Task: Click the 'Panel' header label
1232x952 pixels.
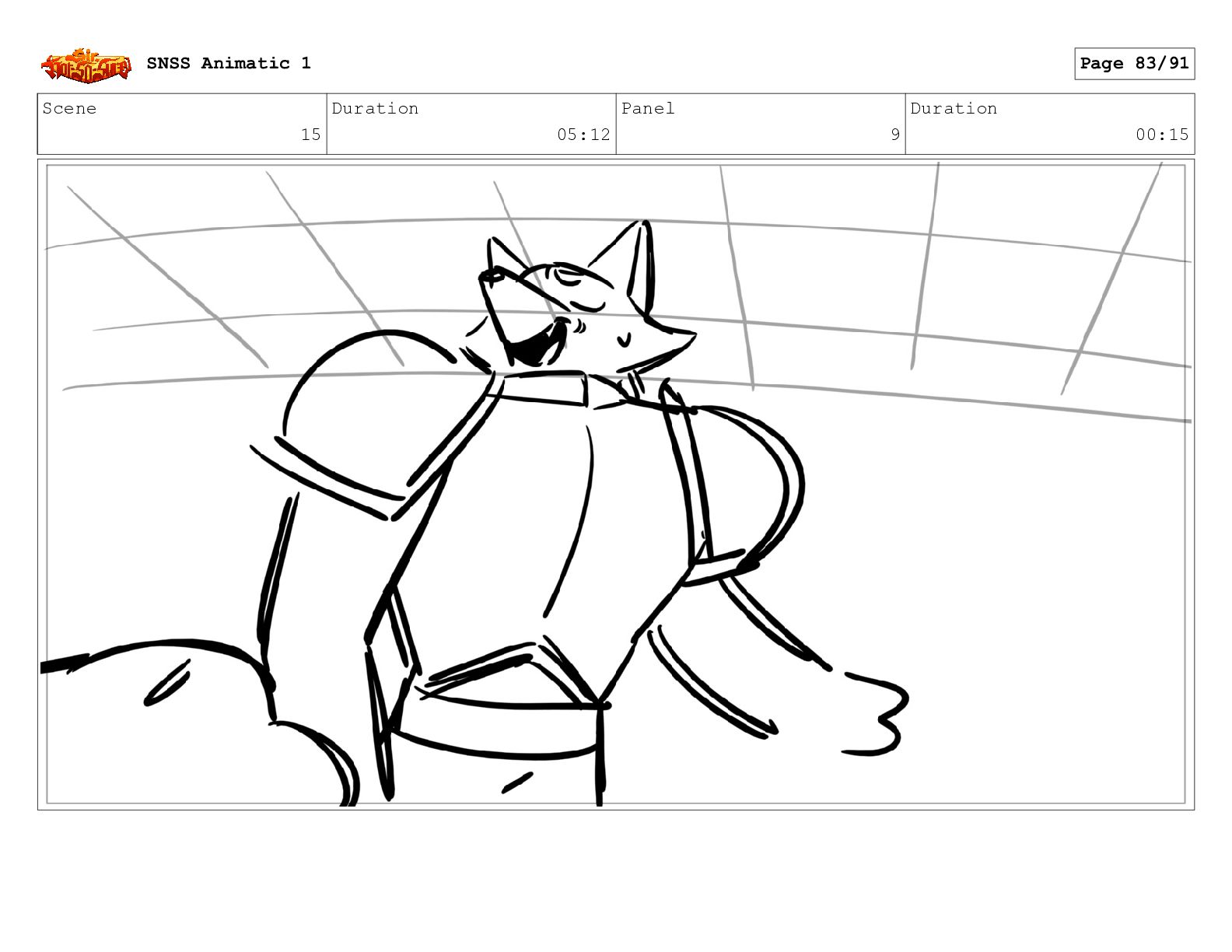Action: point(648,109)
